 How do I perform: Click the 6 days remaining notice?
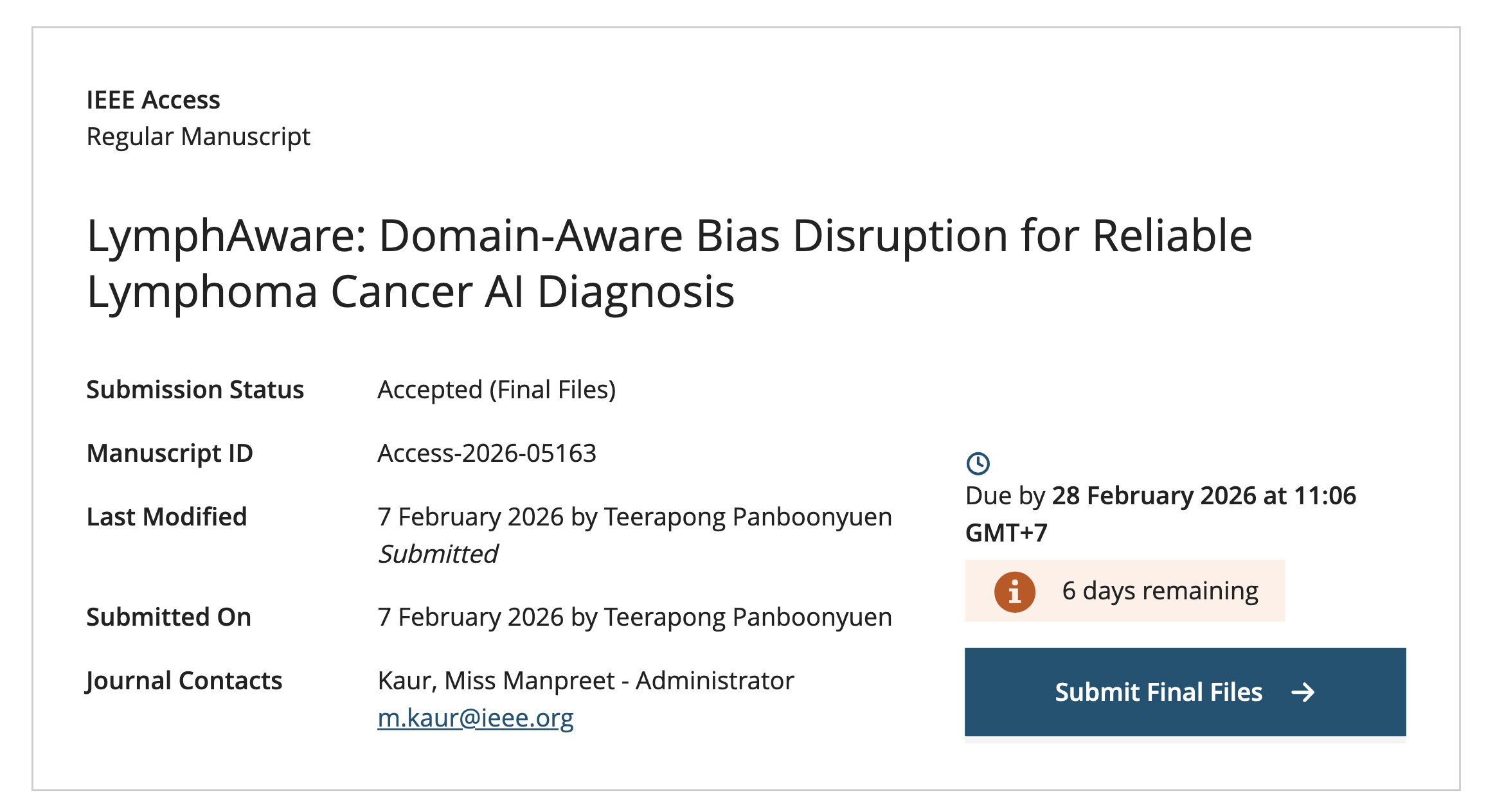[1159, 591]
